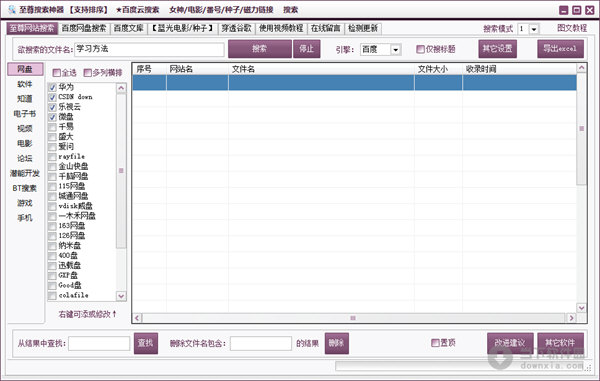Select the 电影 category
This screenshot has height=381, width=600.
(25, 144)
